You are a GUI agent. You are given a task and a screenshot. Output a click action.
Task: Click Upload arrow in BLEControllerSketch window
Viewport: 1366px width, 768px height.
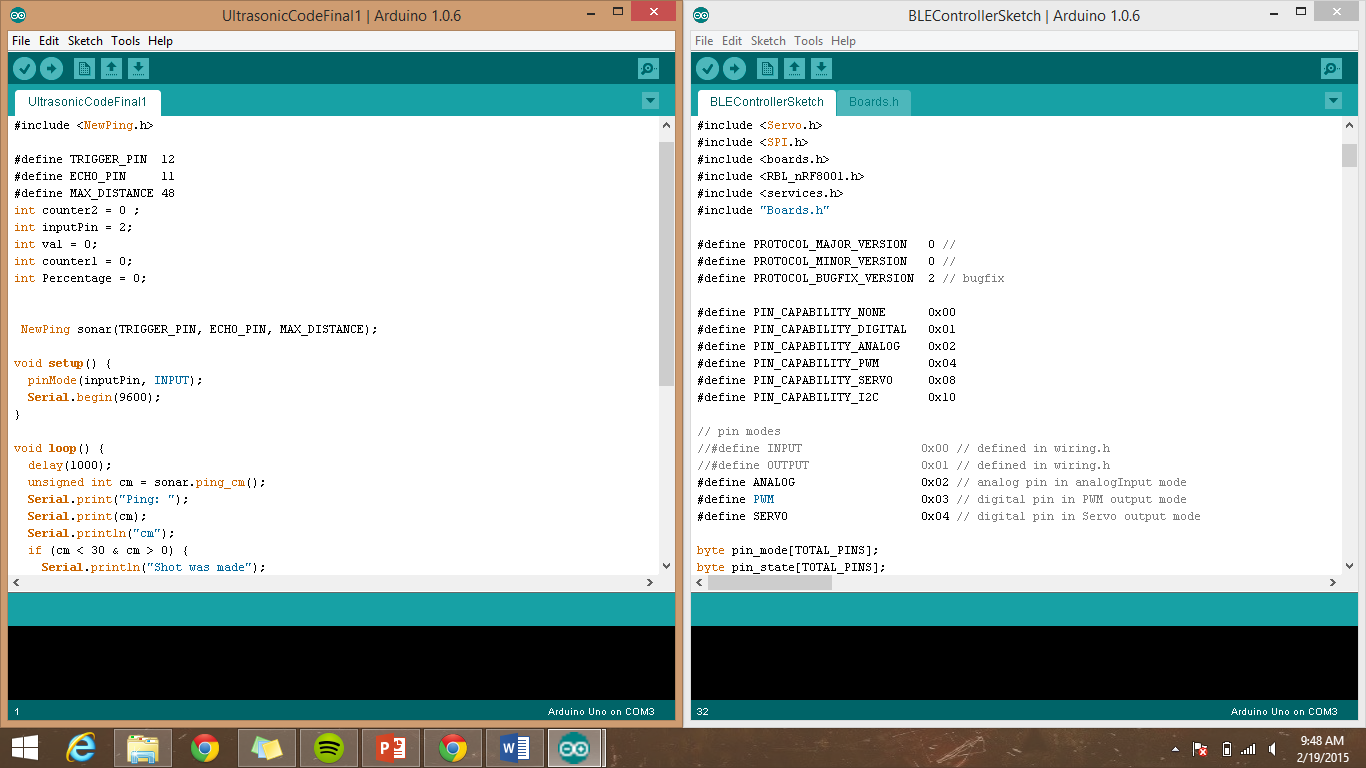734,68
